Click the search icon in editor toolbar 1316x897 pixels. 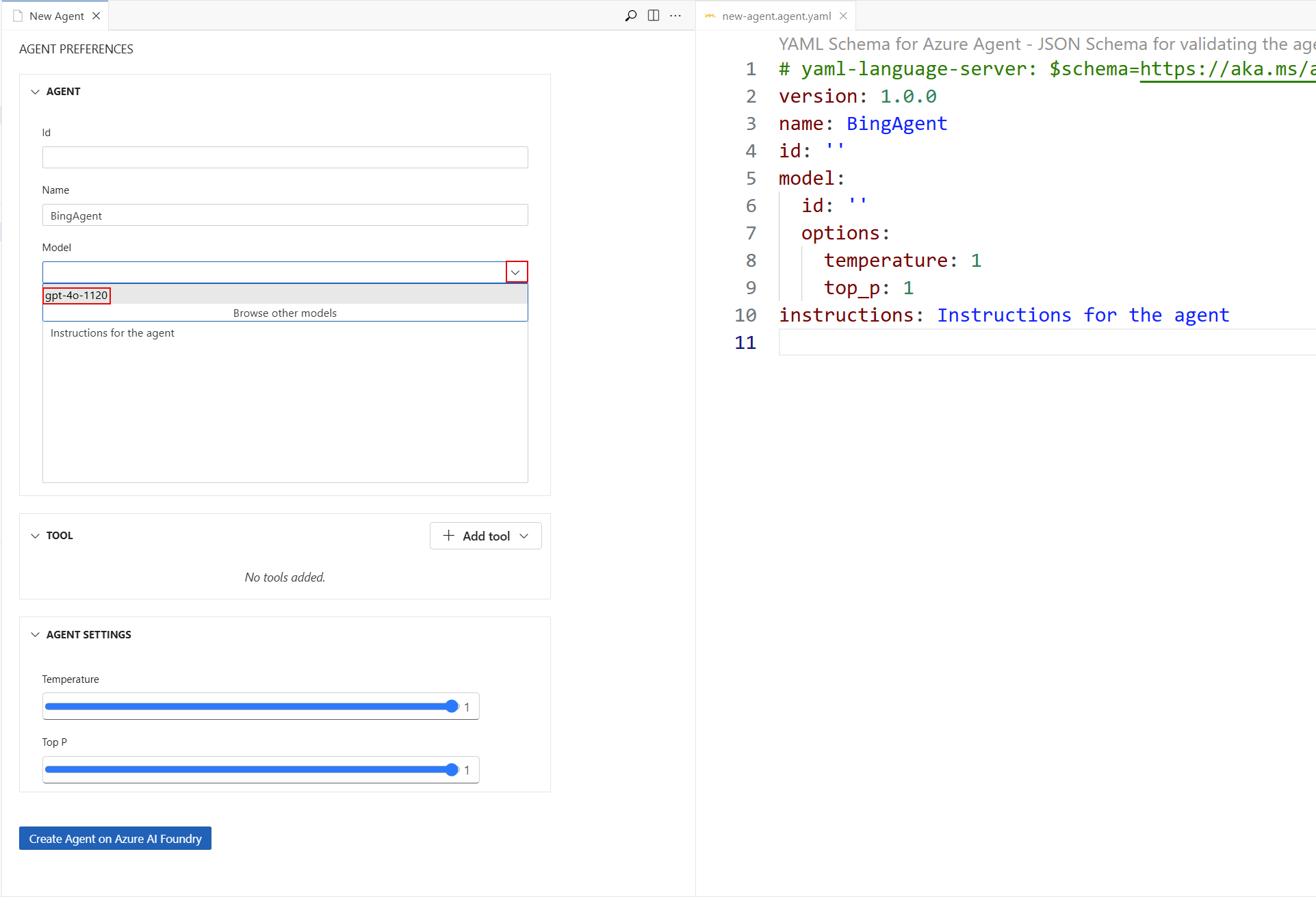631,16
